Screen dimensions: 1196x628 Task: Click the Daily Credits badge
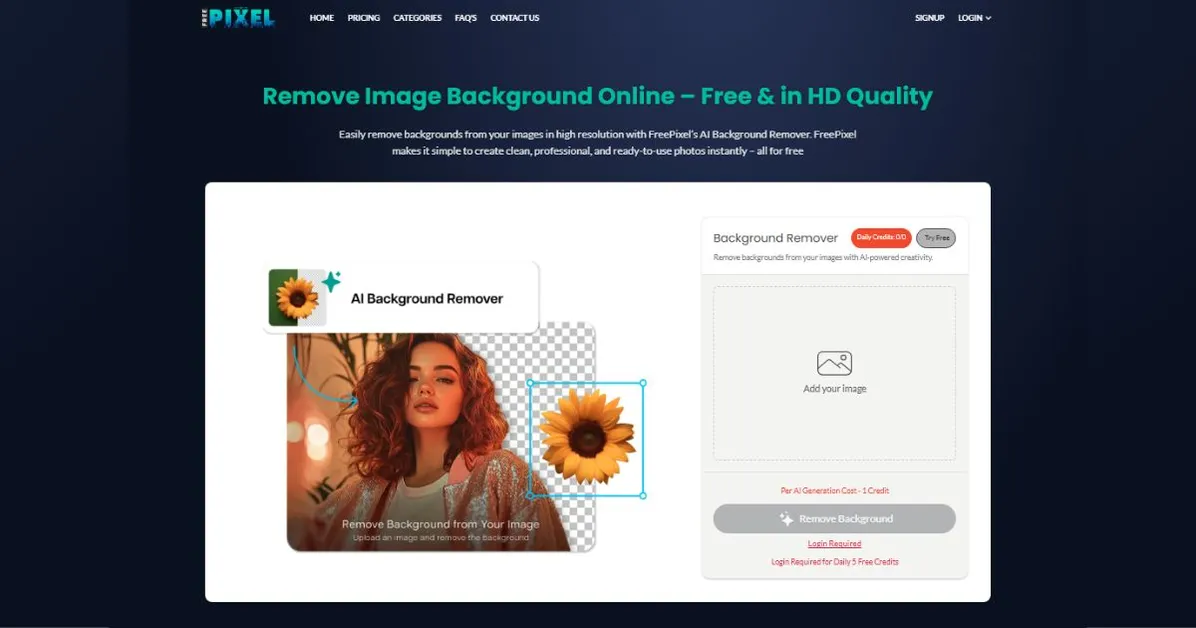[881, 238]
